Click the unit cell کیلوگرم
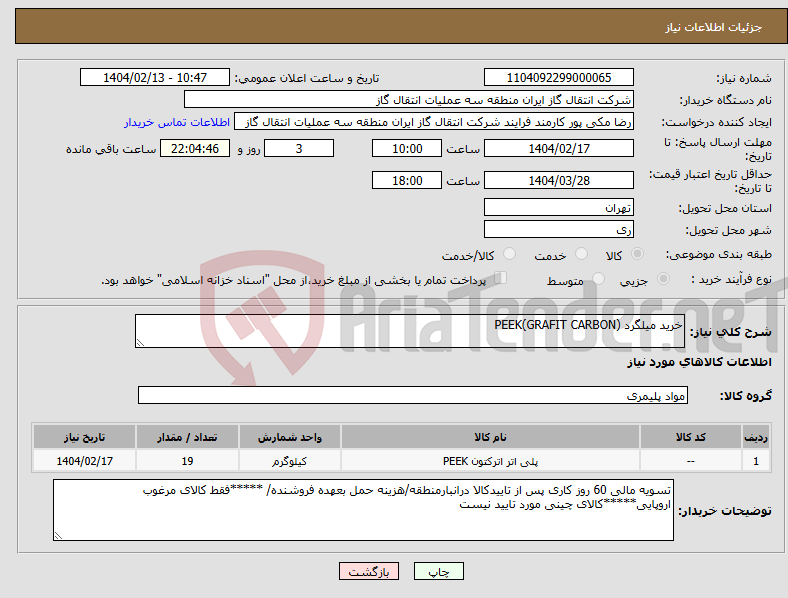 [x=290, y=460]
